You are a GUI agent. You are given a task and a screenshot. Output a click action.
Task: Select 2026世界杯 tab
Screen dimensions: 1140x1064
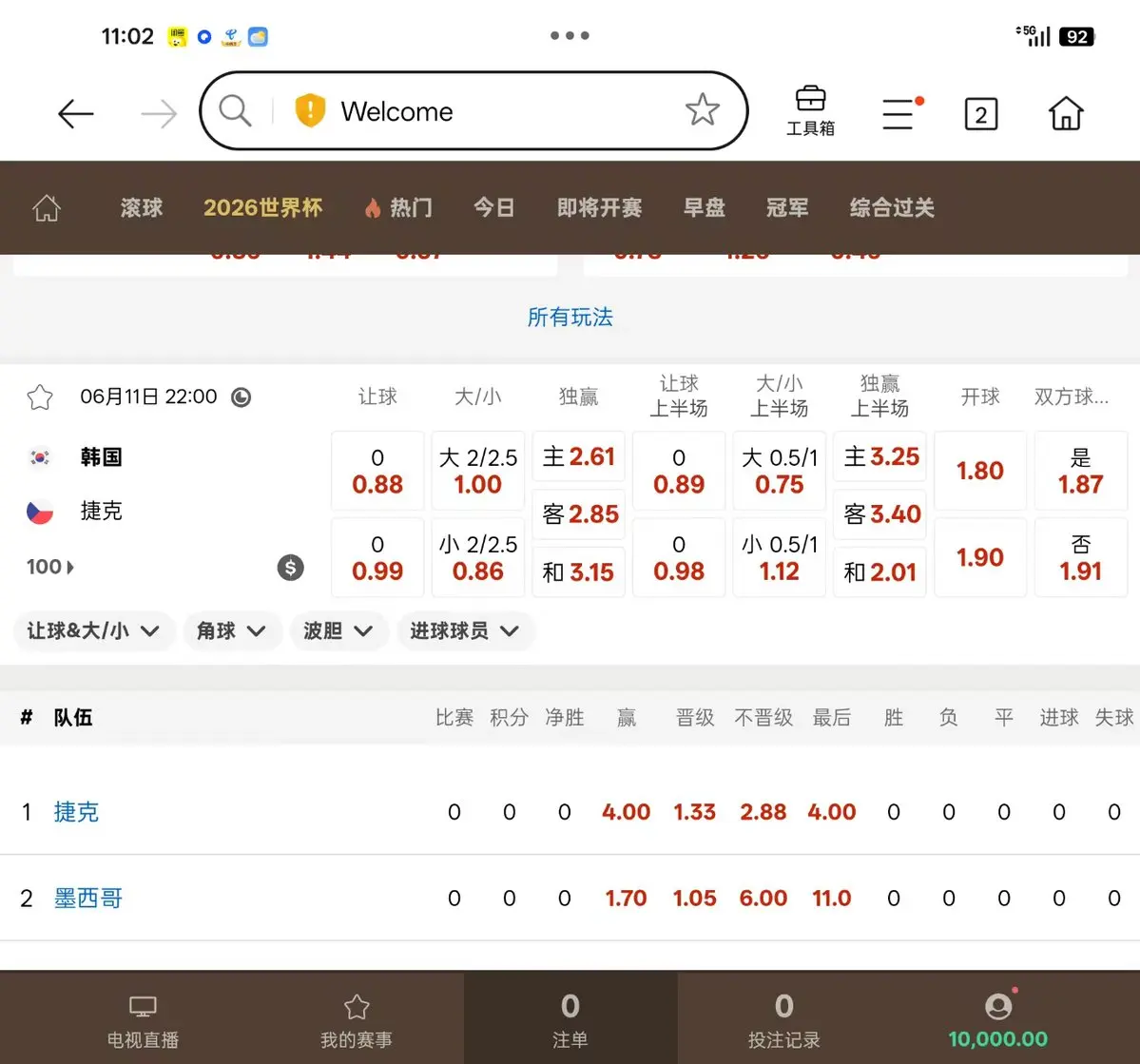pyautogui.click(x=262, y=208)
